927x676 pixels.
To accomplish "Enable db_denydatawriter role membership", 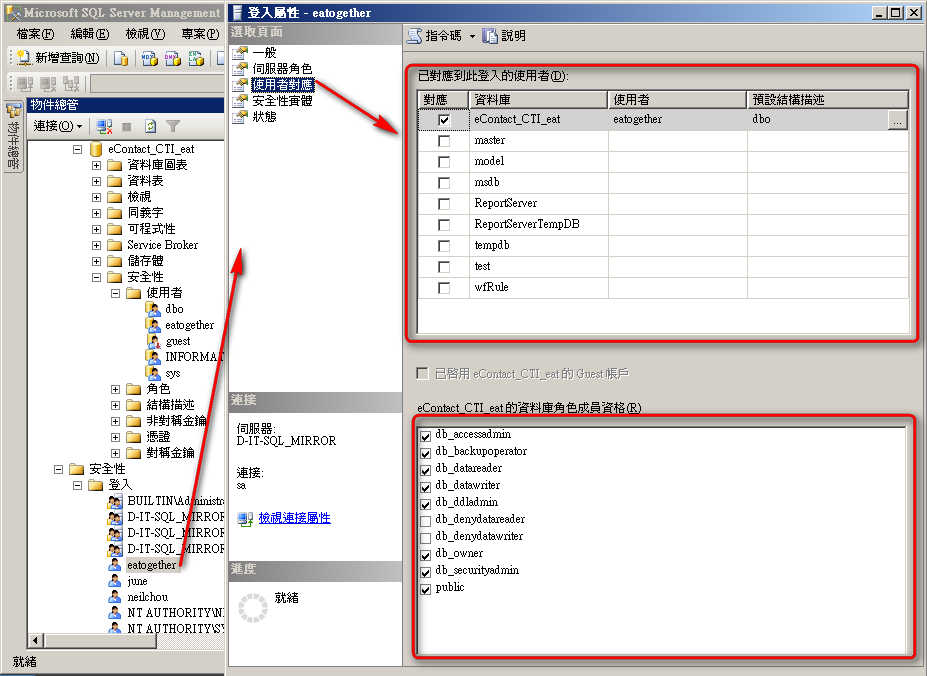I will pos(425,538).
